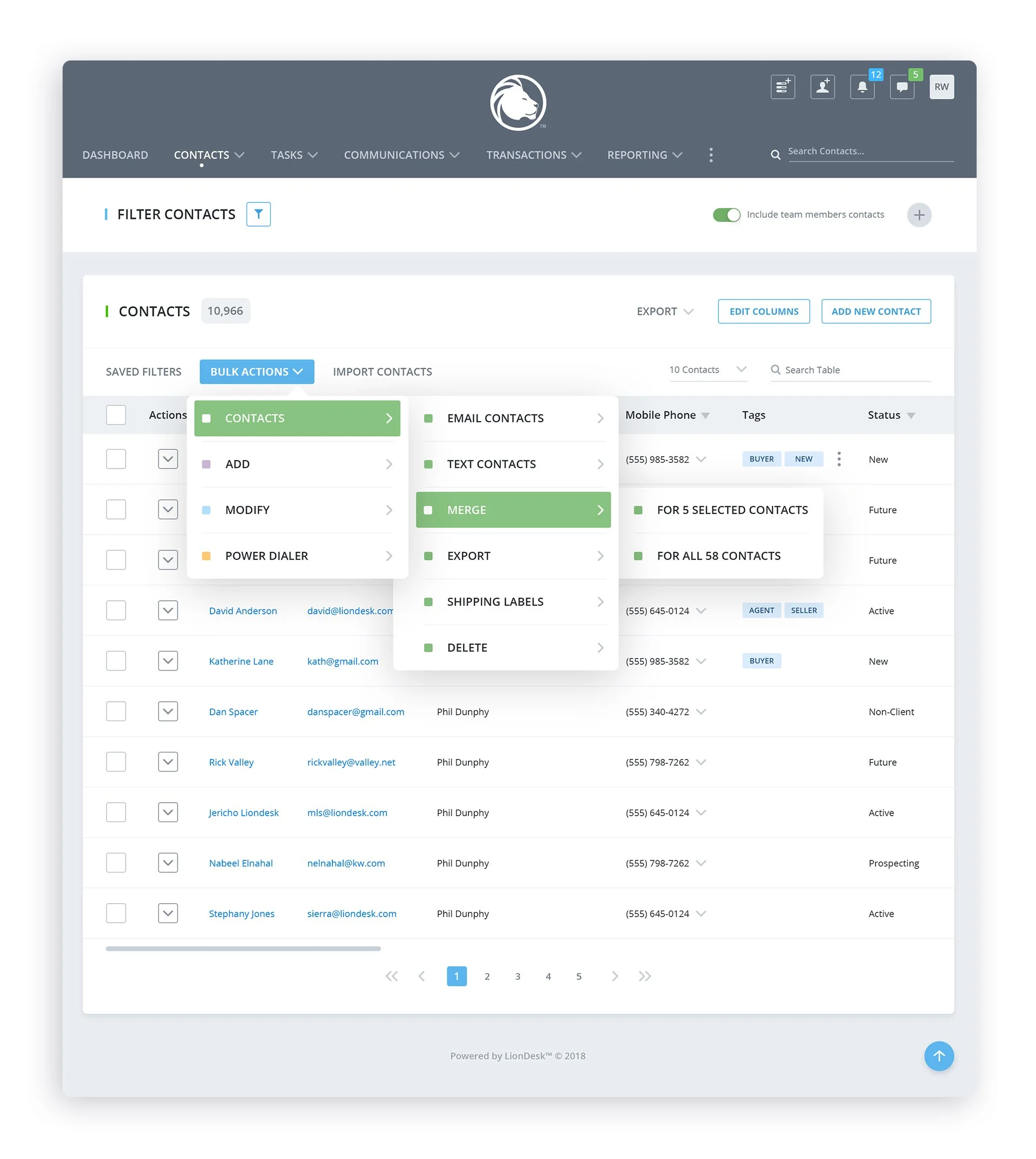
Task: Click ADD NEW CONTACT button
Action: coord(876,311)
